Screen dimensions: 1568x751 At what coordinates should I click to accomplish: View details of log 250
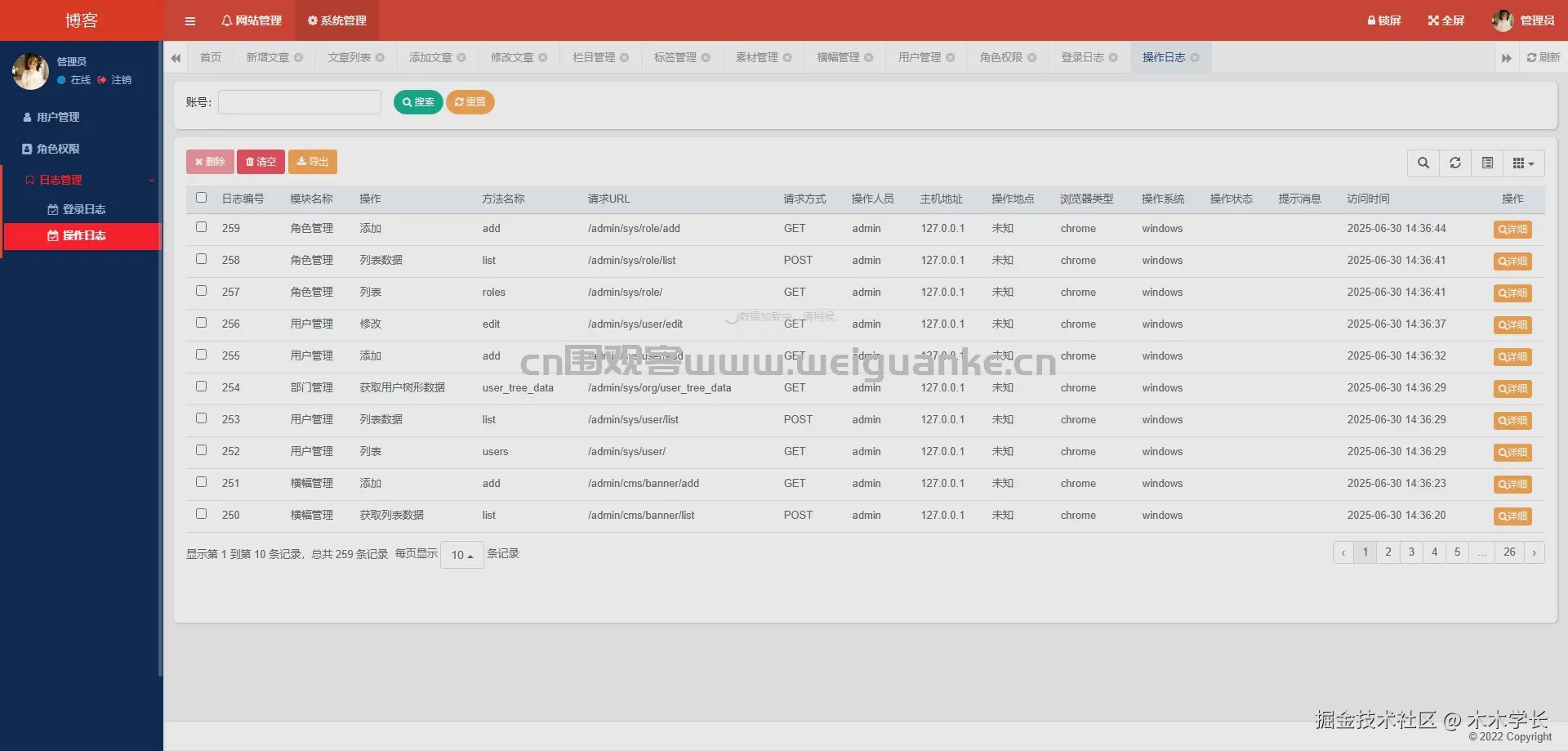pos(1512,516)
